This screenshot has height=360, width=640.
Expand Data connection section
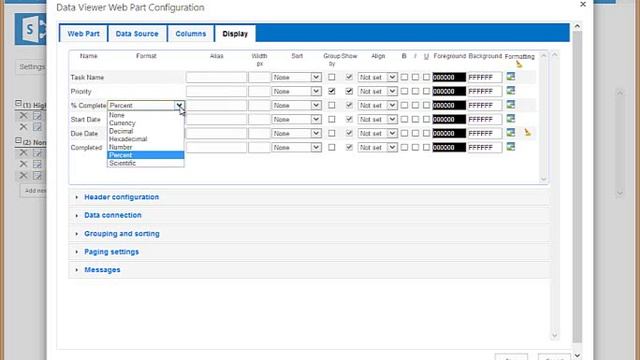(x=113, y=215)
